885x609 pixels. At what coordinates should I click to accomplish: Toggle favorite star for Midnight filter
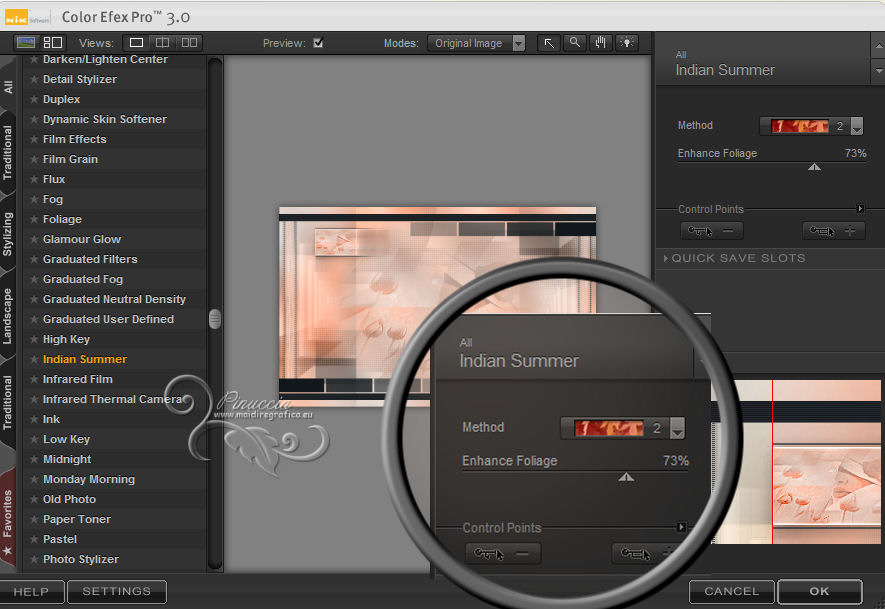point(34,459)
